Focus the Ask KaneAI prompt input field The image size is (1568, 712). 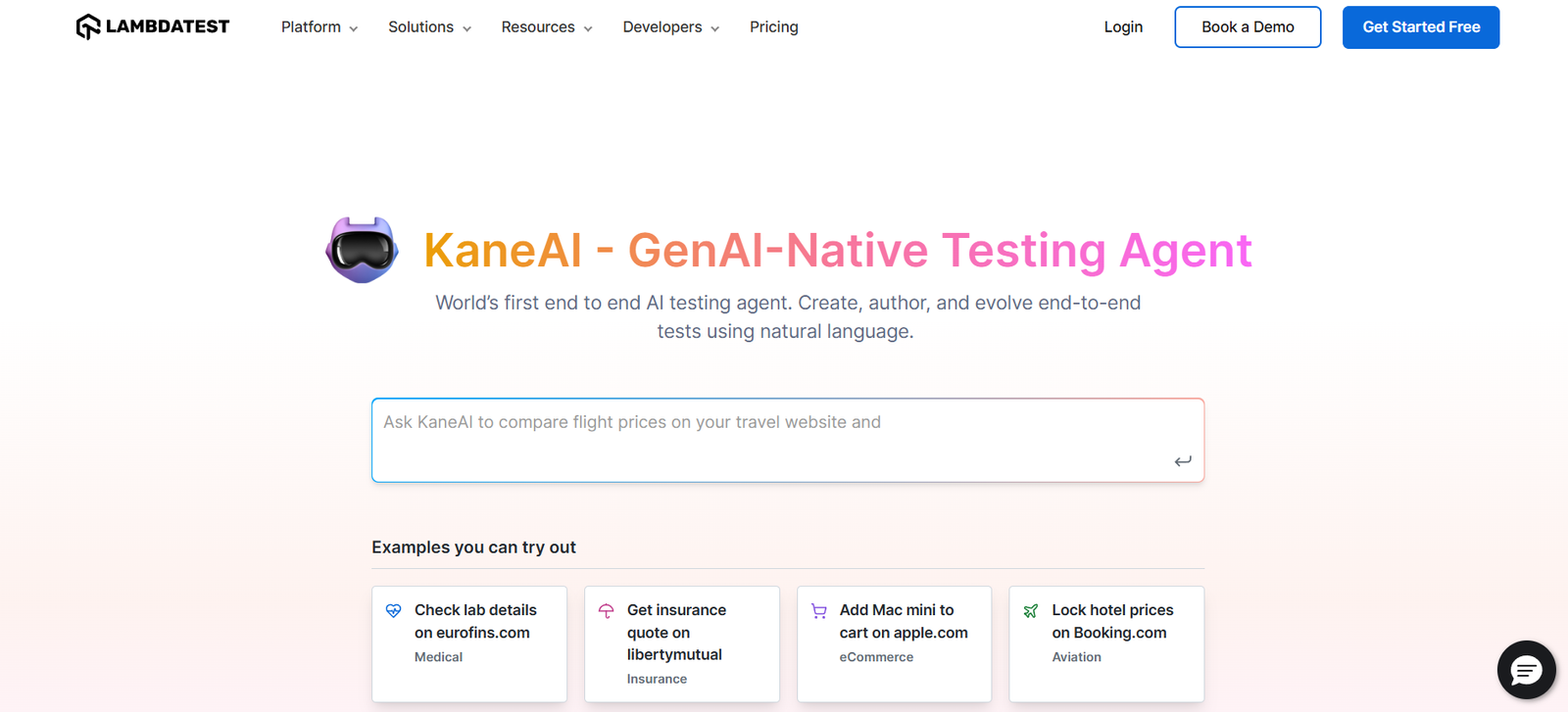[774, 439]
